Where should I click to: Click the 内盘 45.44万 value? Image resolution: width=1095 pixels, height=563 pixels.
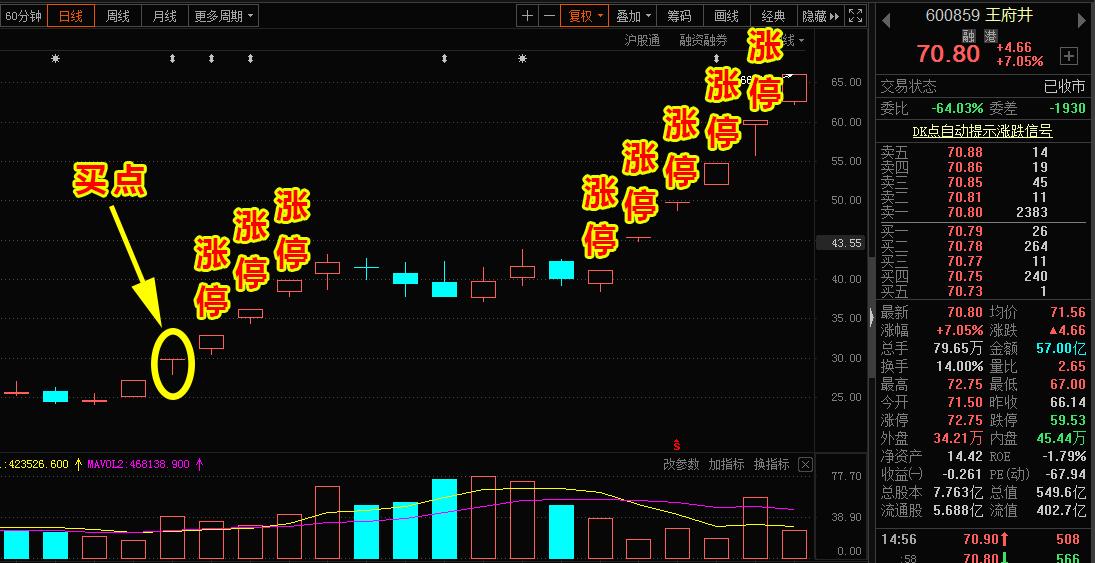click(x=1061, y=439)
